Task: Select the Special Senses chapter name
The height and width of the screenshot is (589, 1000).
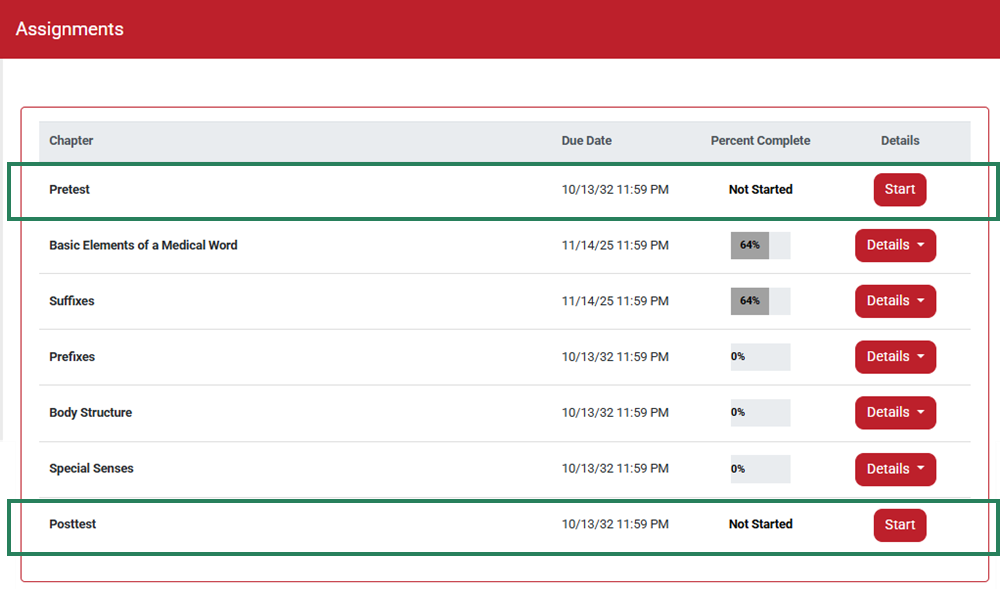Action: coord(91,468)
